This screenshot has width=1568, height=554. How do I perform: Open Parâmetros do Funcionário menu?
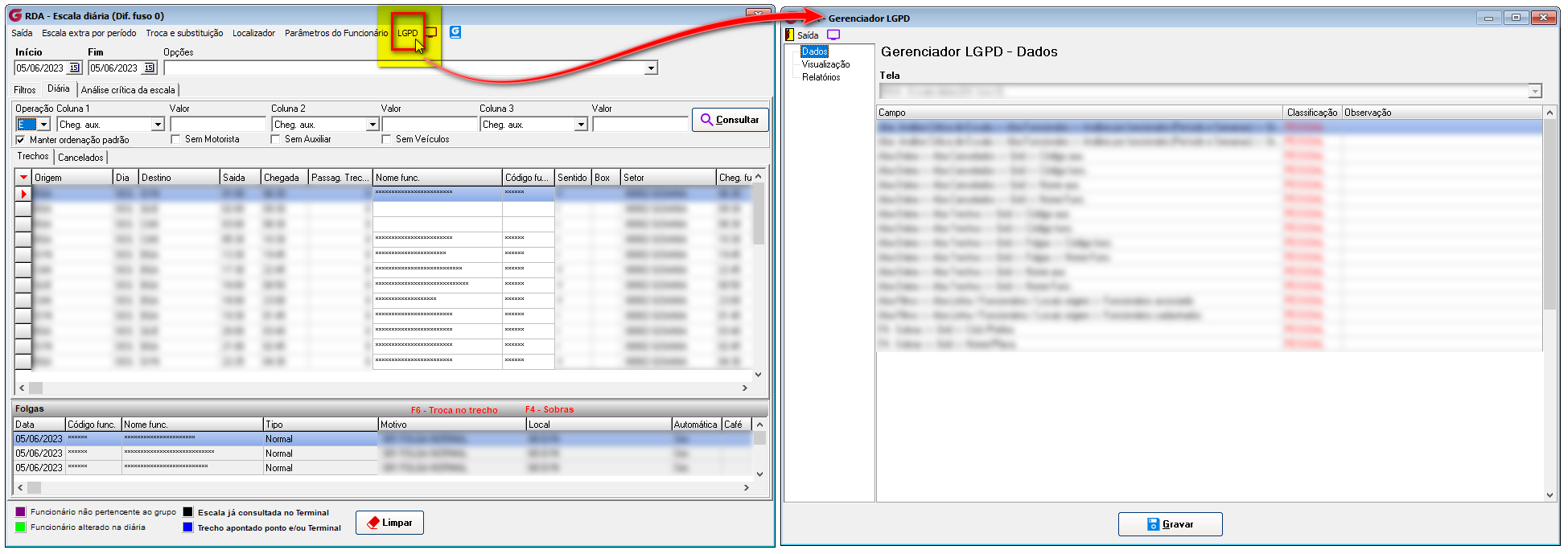coord(336,33)
